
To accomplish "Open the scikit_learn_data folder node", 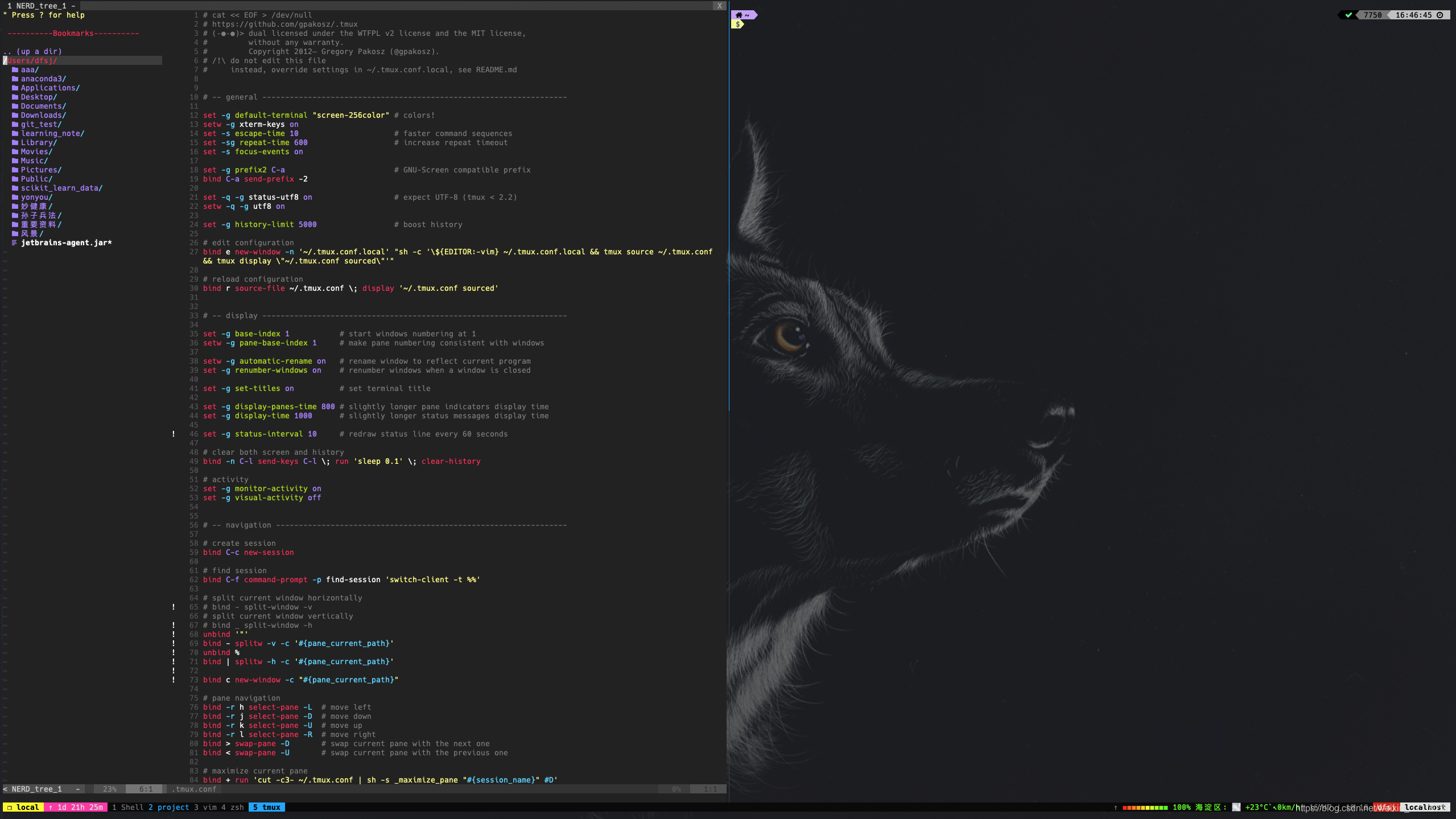I will point(61,188).
